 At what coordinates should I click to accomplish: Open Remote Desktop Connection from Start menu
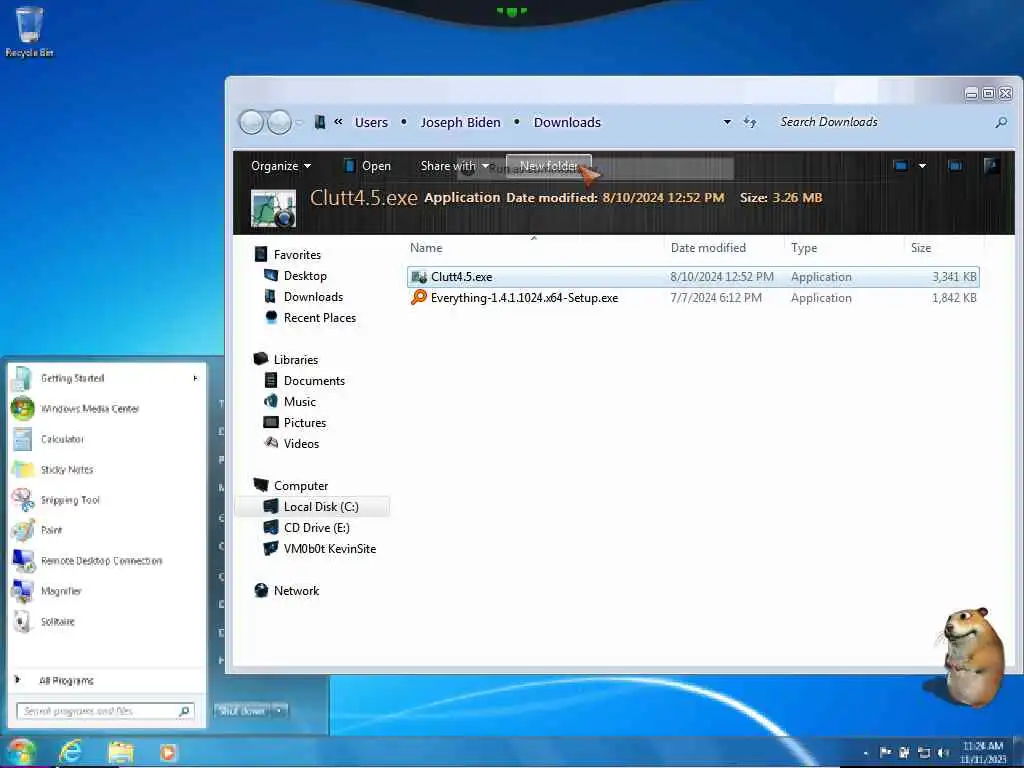coord(101,560)
